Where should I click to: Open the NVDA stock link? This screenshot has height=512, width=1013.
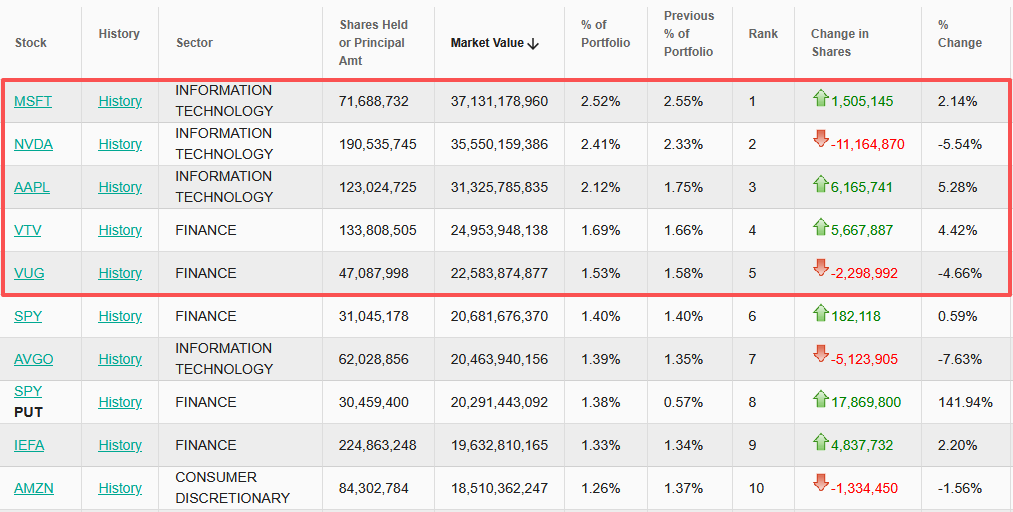33,144
